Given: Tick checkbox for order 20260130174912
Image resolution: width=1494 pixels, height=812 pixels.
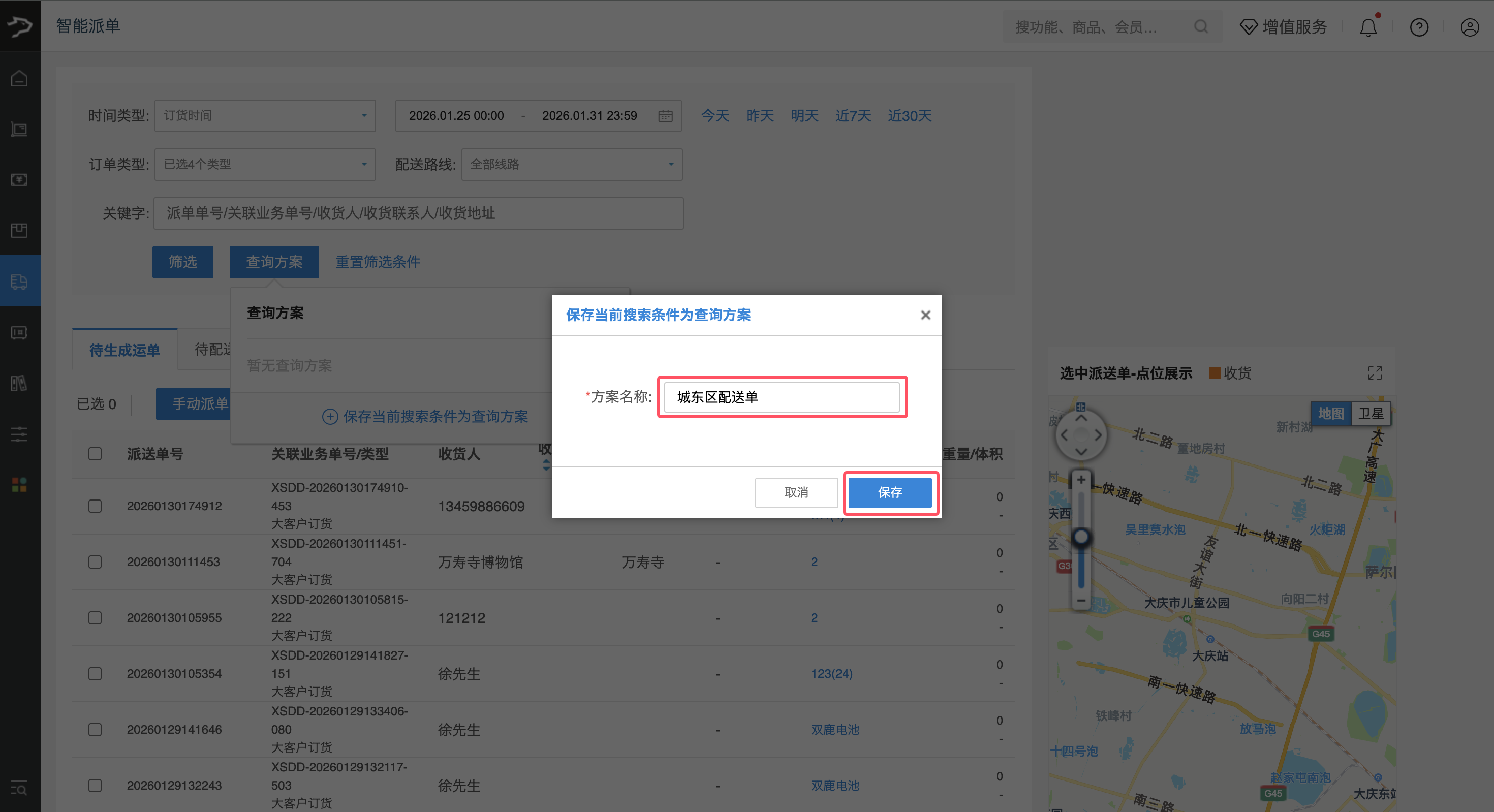Looking at the screenshot, I should click(95, 506).
